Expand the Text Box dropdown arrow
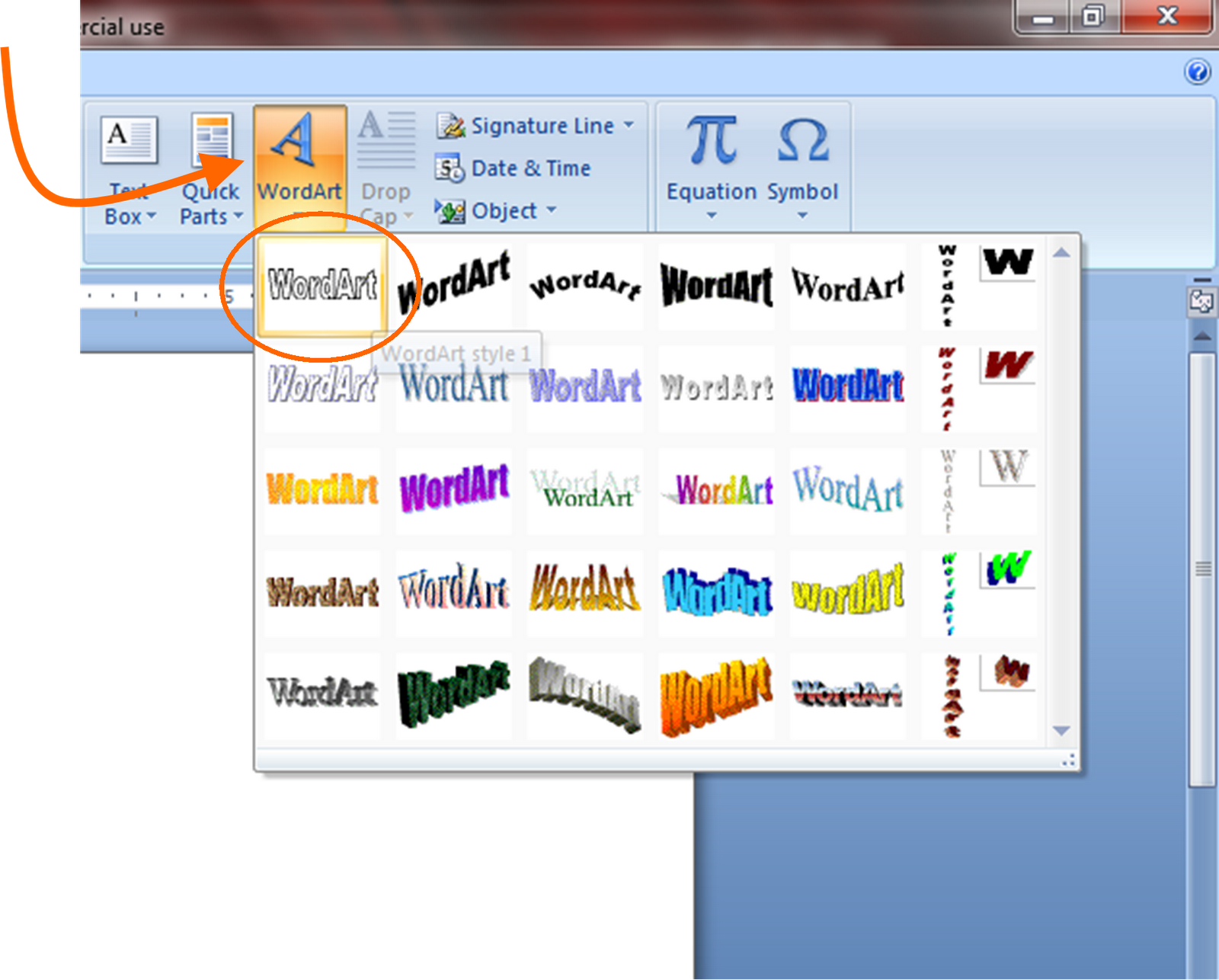The width and height of the screenshot is (1219, 980). tap(151, 216)
